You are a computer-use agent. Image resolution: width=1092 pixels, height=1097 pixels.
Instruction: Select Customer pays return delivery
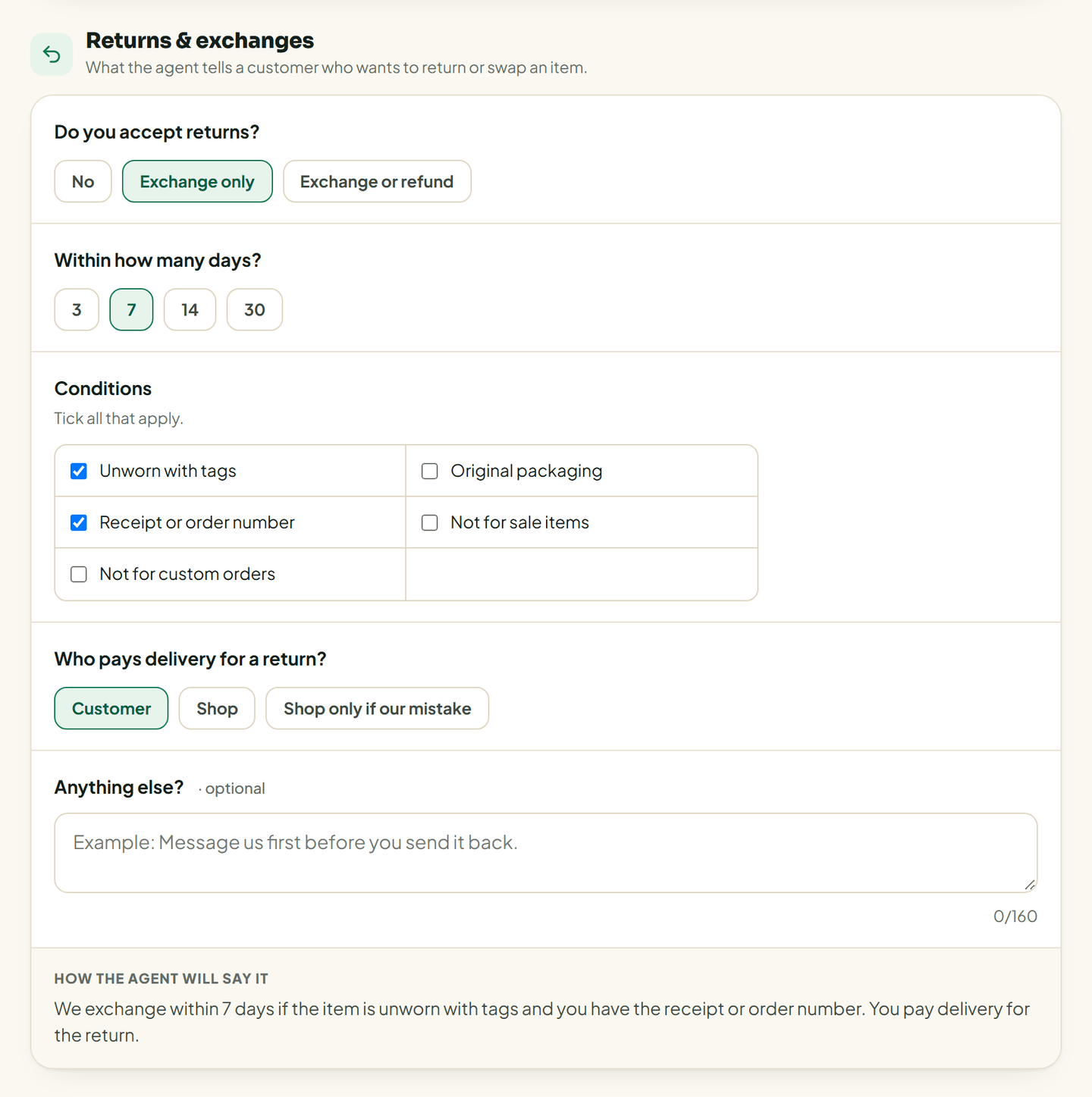point(111,708)
